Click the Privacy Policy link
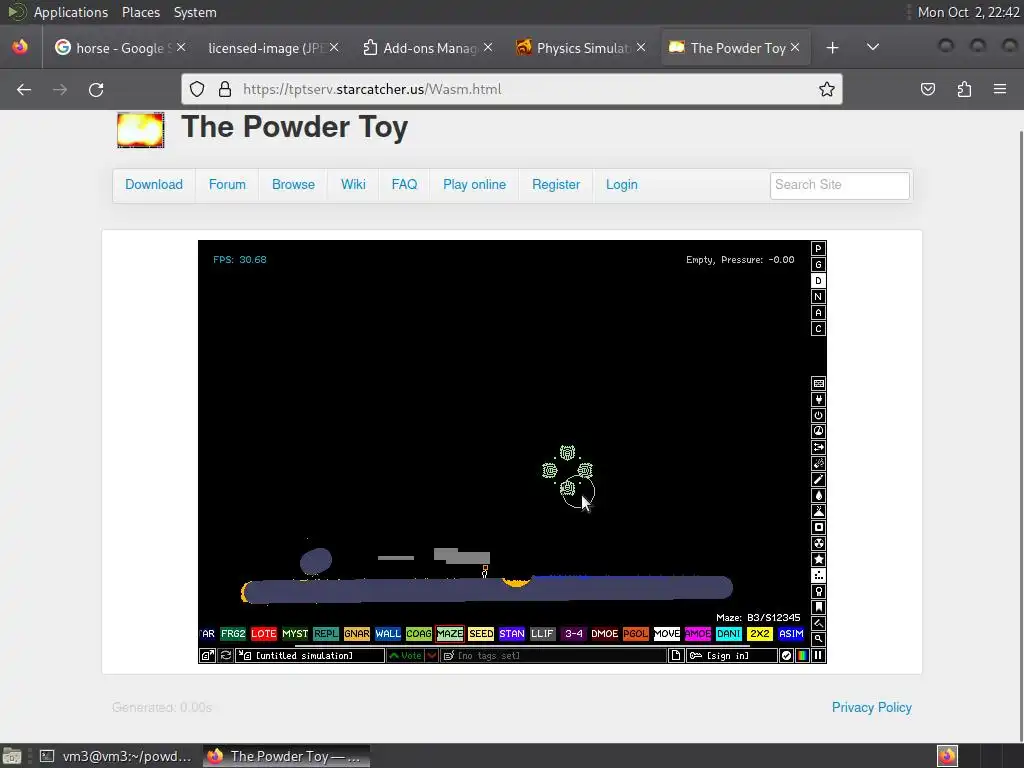 871,707
